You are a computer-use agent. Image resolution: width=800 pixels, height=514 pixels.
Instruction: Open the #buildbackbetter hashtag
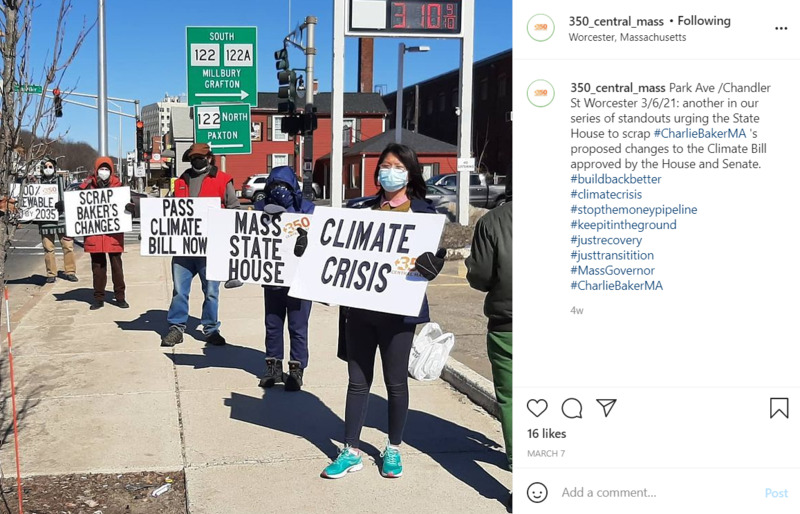click(616, 179)
